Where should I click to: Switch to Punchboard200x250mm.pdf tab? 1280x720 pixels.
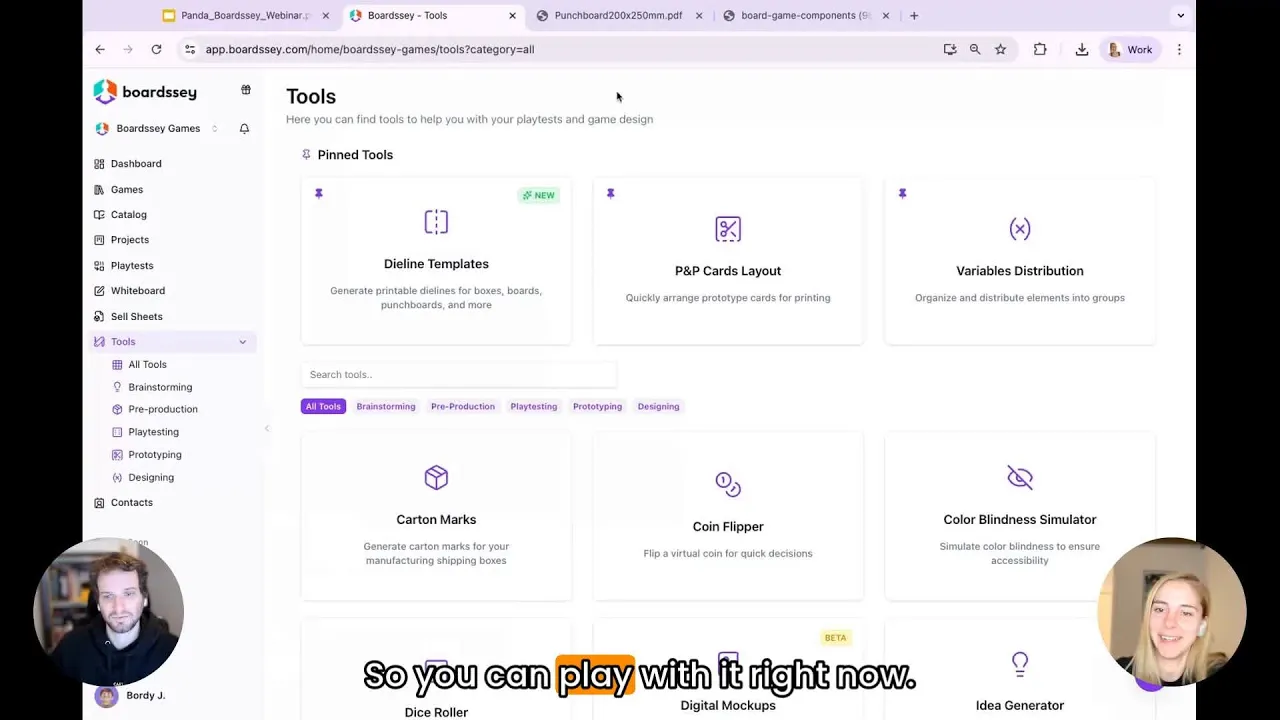[x=619, y=15]
